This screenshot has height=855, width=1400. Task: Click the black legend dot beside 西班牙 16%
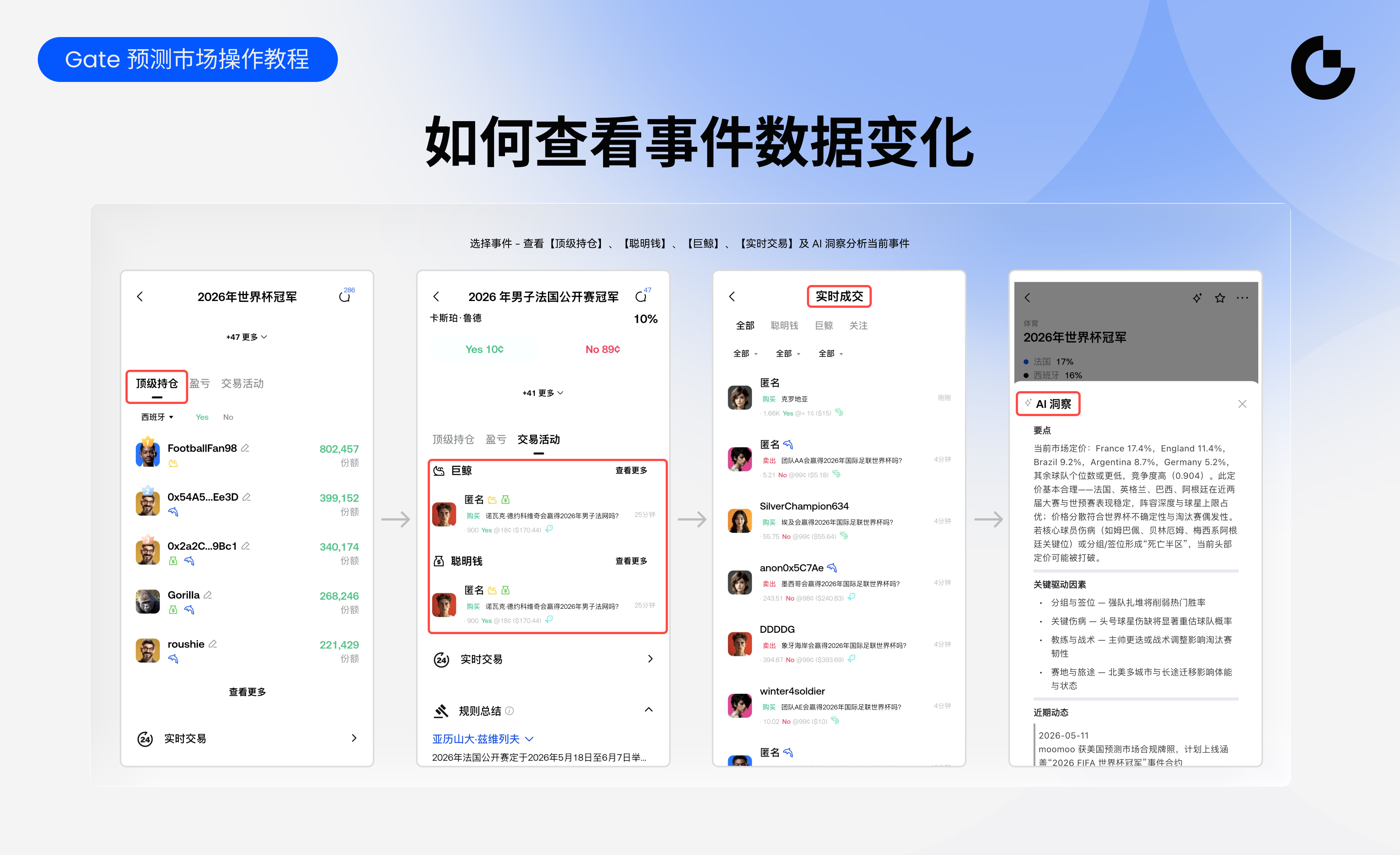tap(1026, 375)
